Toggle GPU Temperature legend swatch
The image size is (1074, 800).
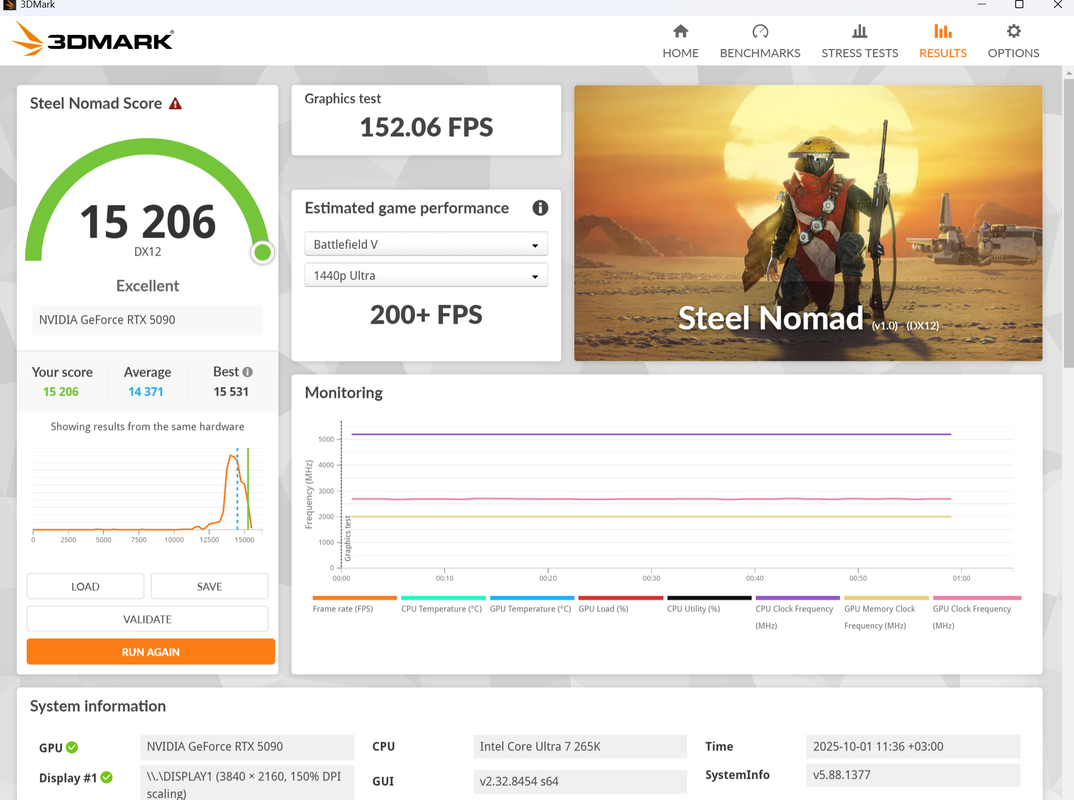pos(532,598)
